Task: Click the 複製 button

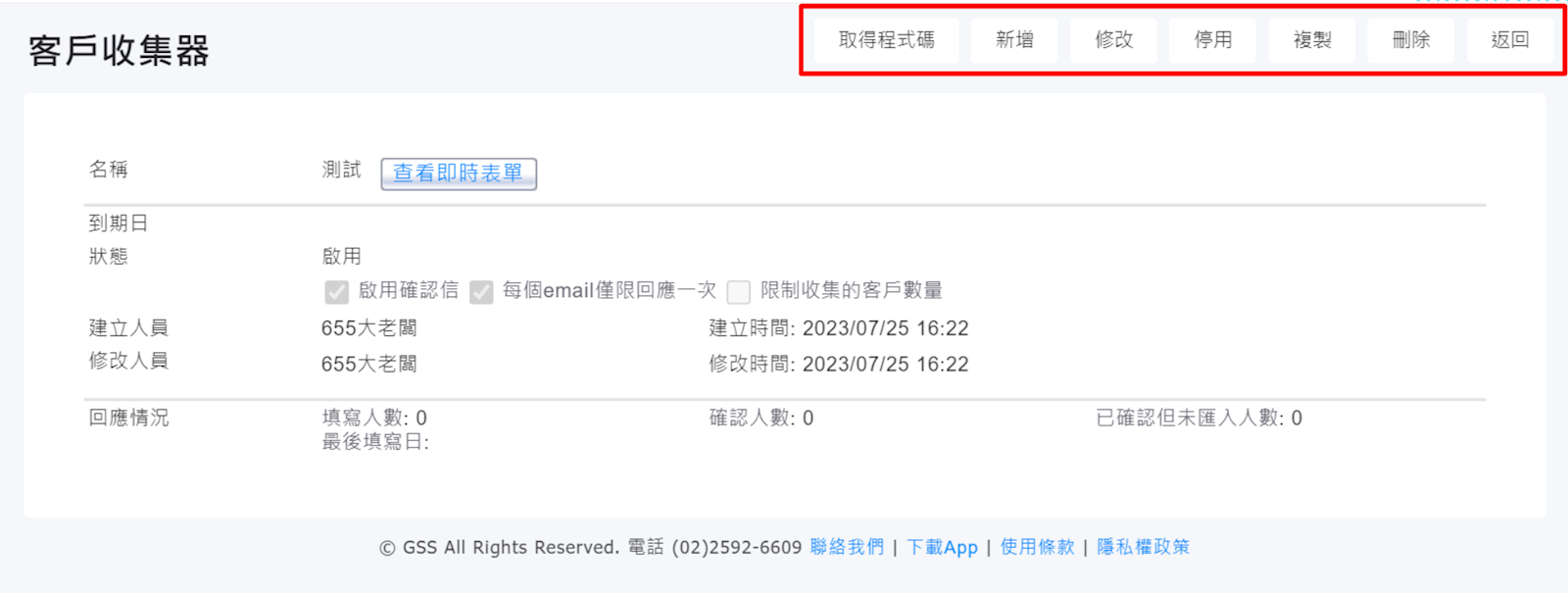Action: tap(1311, 40)
